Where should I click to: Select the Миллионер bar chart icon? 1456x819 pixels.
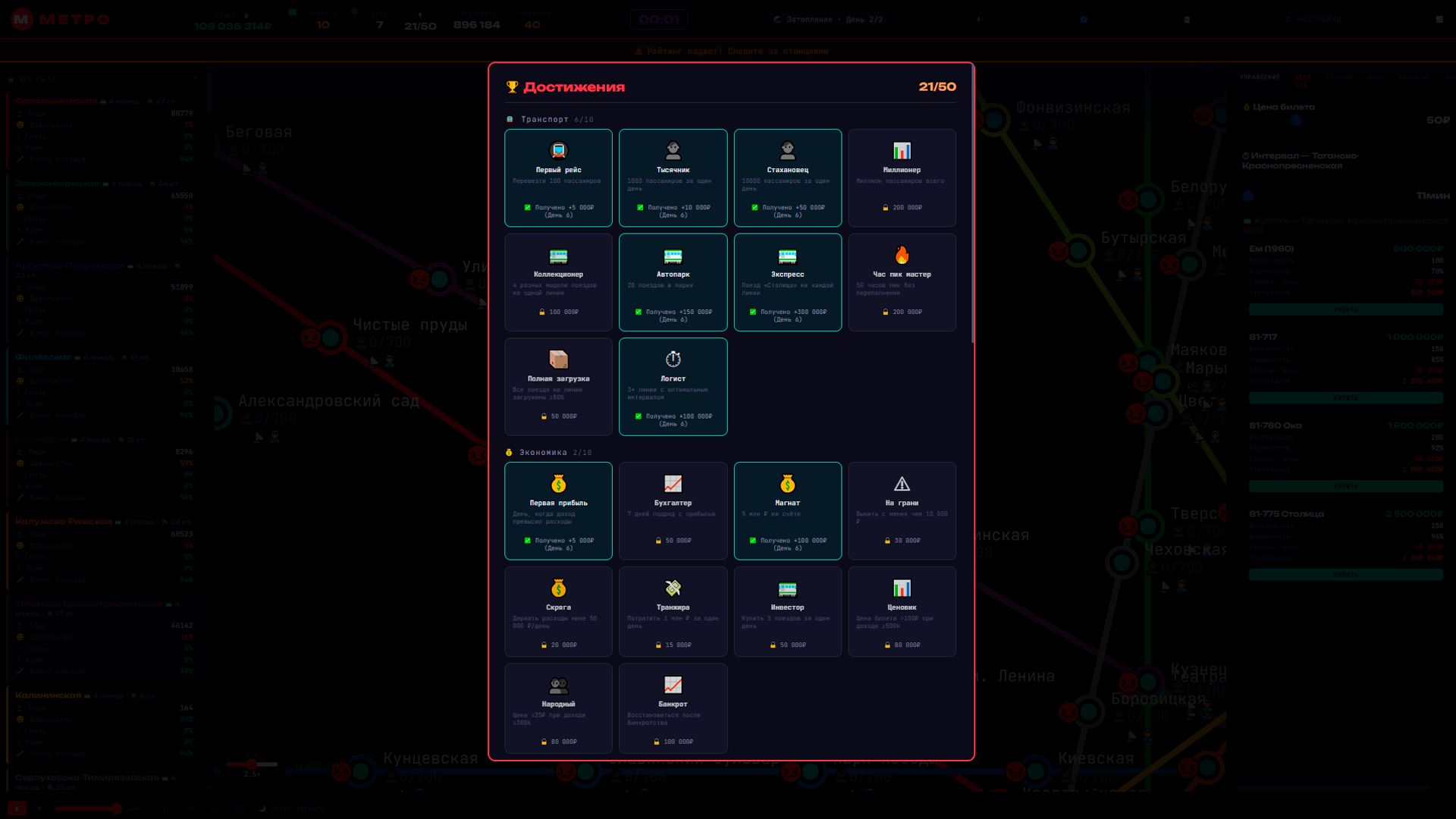coord(902,150)
